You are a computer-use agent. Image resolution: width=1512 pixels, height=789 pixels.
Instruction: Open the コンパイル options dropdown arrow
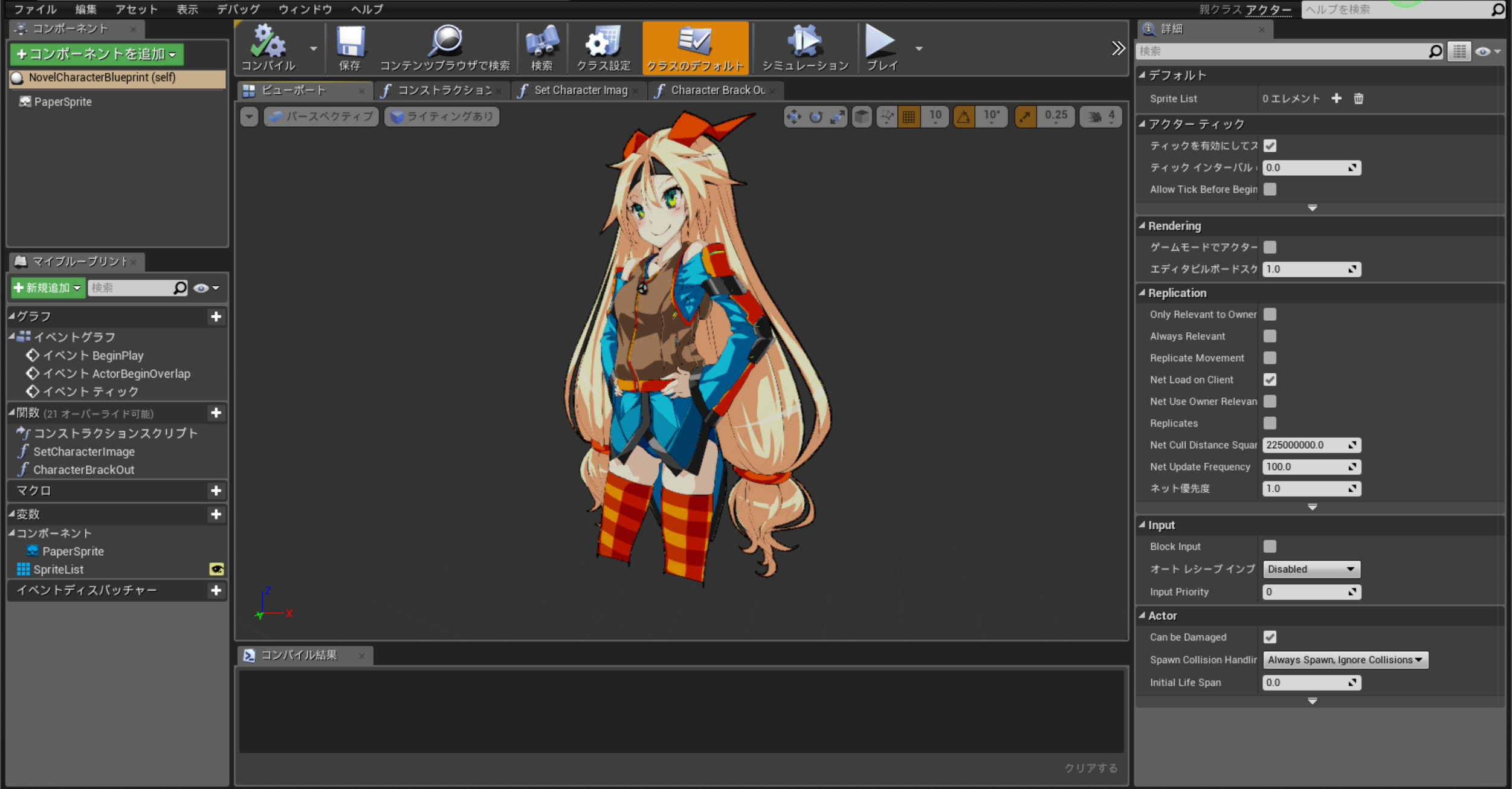[313, 48]
